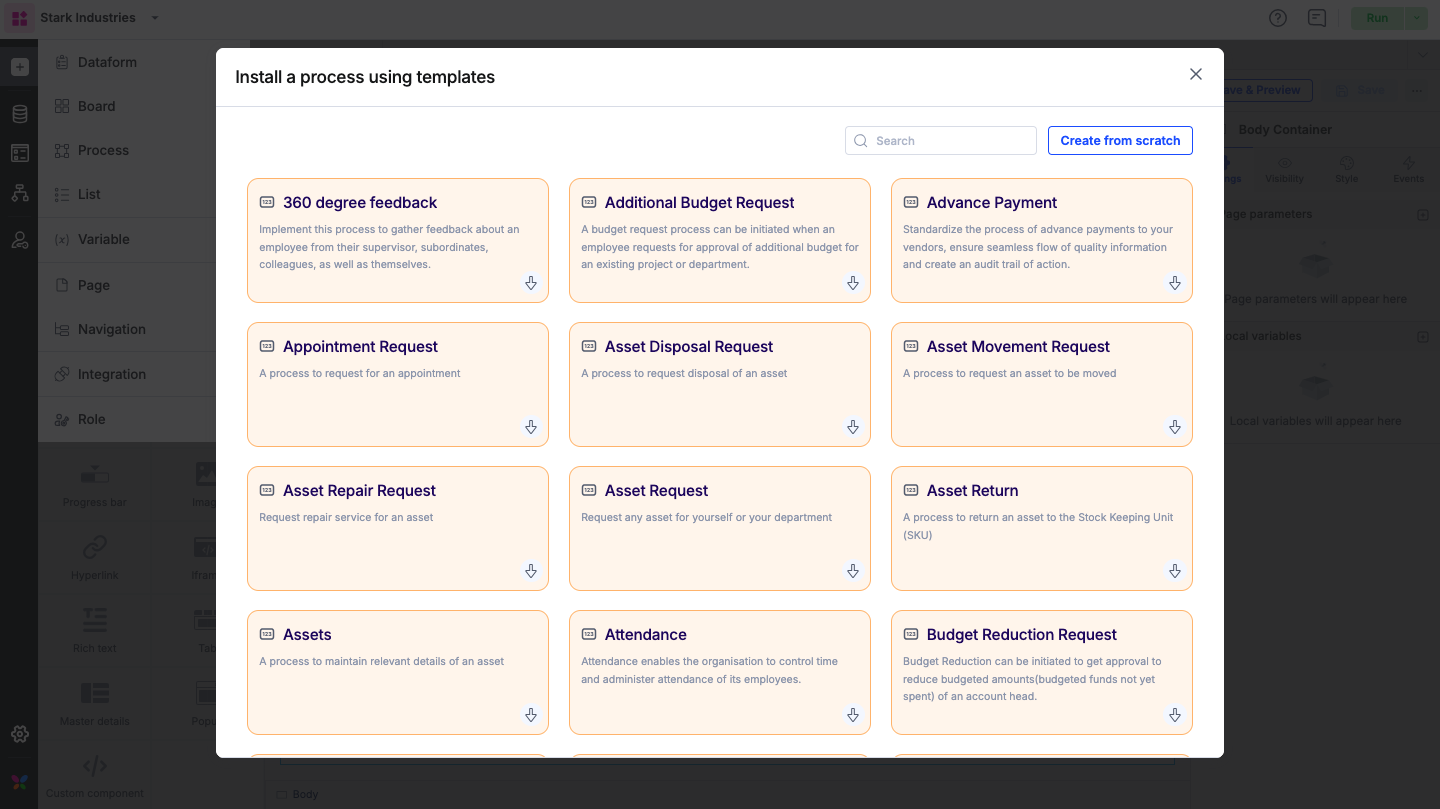
Task: Install the Additional Budget Request template
Action: tap(853, 284)
